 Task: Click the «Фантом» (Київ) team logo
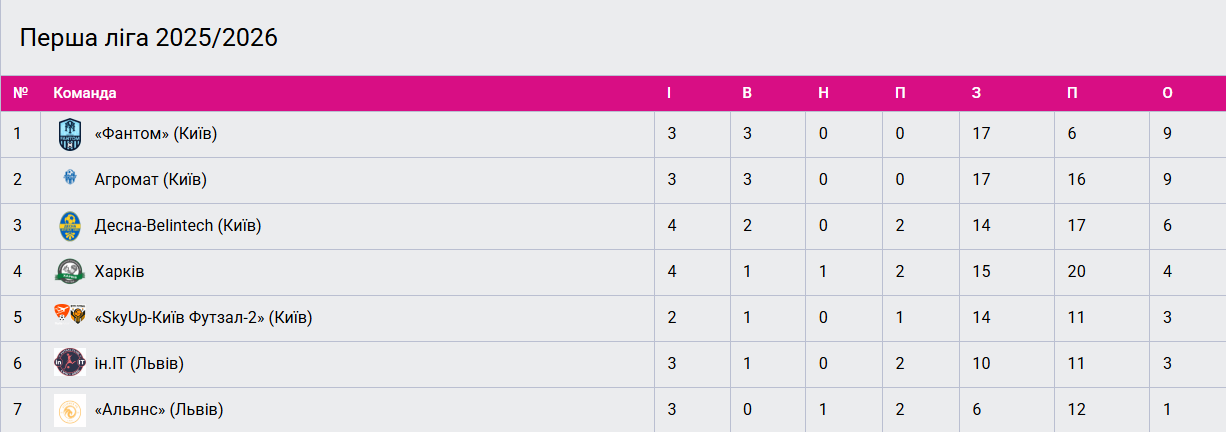69,134
